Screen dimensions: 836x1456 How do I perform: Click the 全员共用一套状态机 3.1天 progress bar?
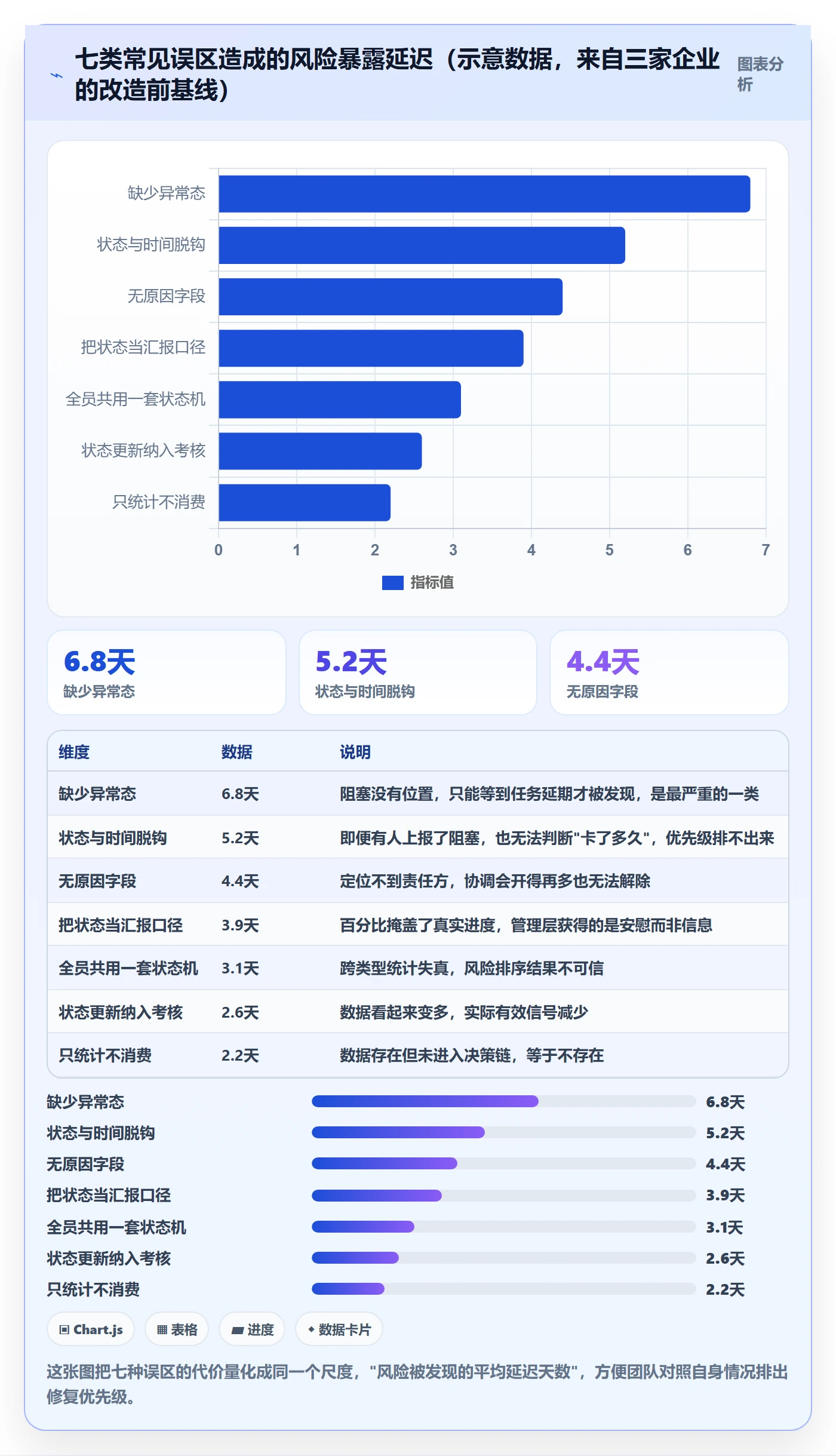click(x=504, y=1227)
